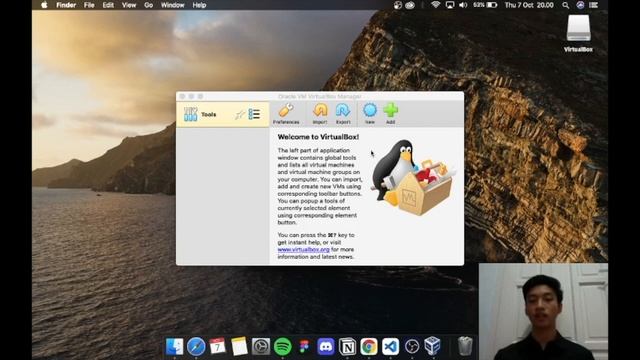Click the date and time display
The width and height of the screenshot is (640, 360).
click(x=529, y=5)
